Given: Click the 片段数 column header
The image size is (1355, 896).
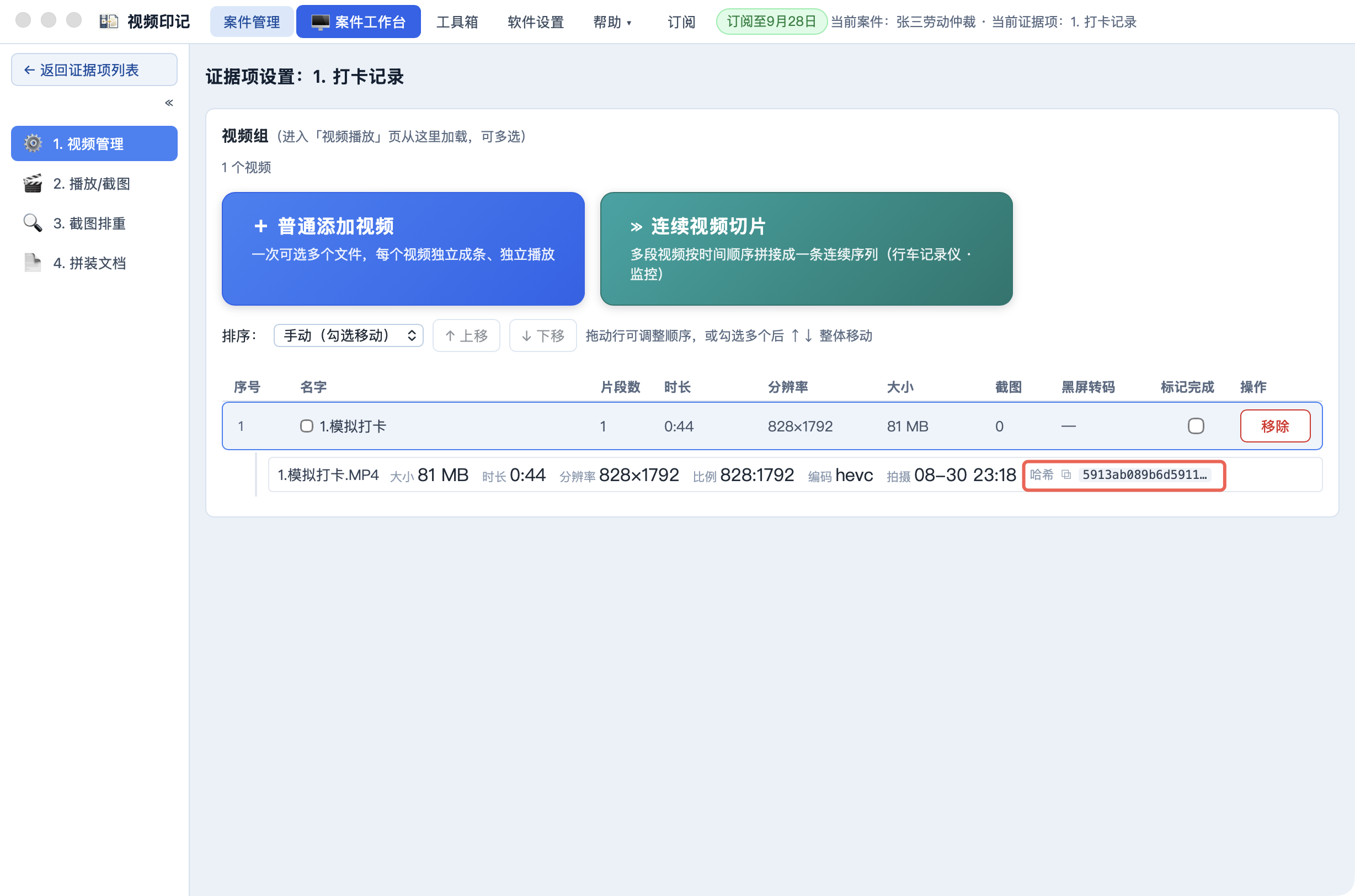Looking at the screenshot, I should 620,387.
